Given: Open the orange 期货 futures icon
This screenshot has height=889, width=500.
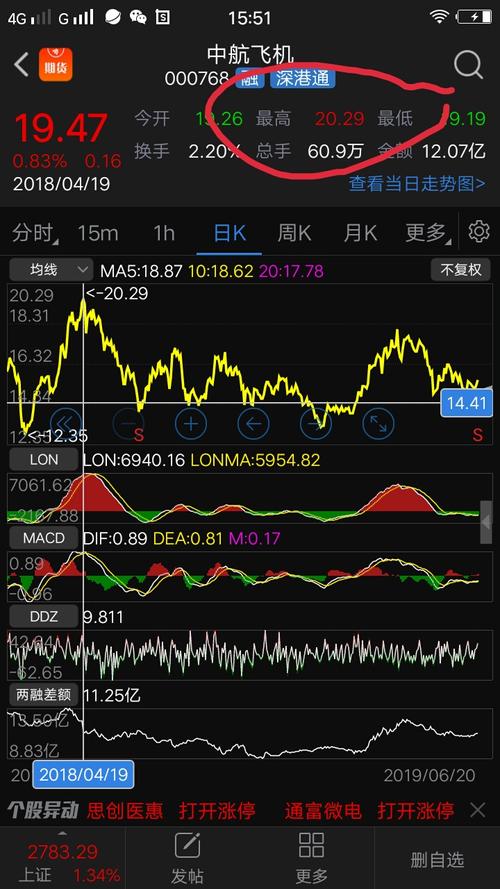Looking at the screenshot, I should click(56, 65).
